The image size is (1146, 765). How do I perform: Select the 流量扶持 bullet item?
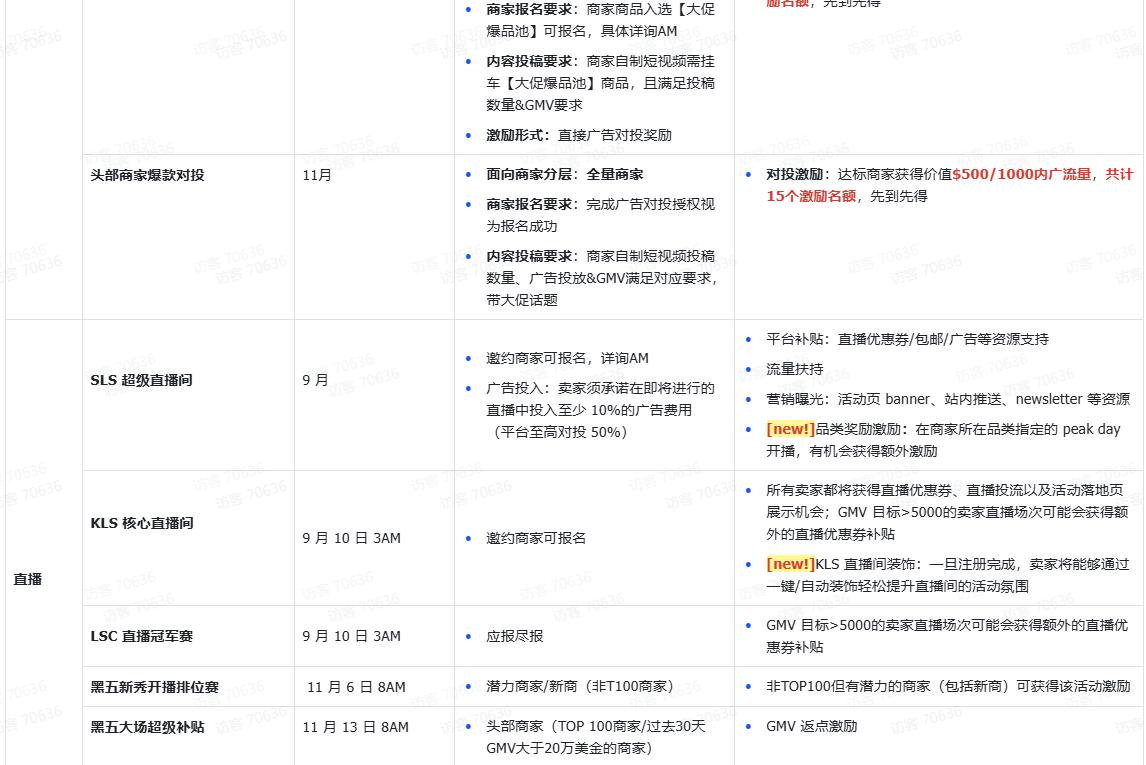795,369
